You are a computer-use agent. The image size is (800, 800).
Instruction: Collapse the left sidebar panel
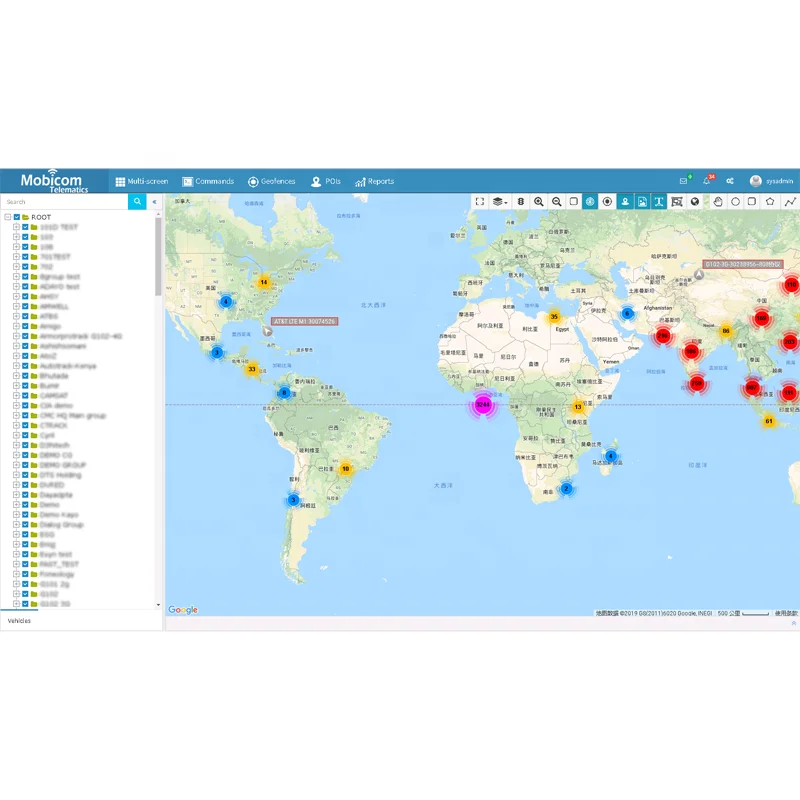point(154,202)
